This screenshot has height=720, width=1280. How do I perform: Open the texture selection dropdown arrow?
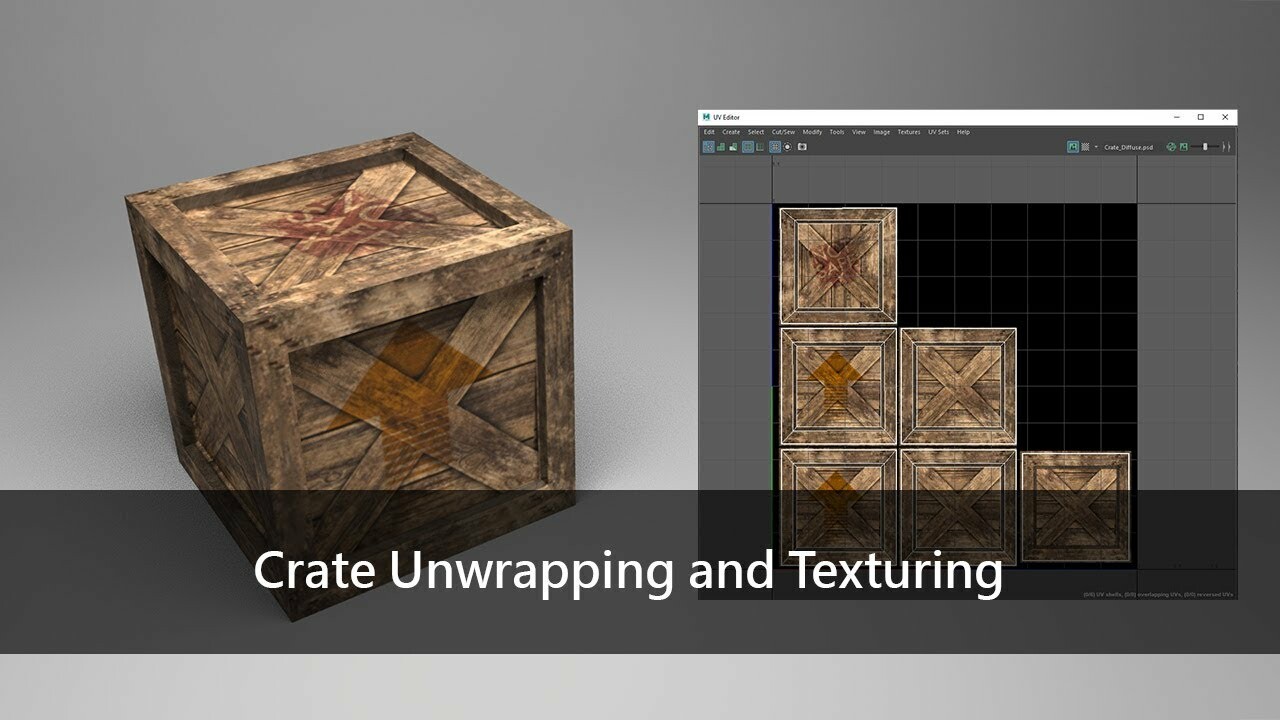point(1096,147)
